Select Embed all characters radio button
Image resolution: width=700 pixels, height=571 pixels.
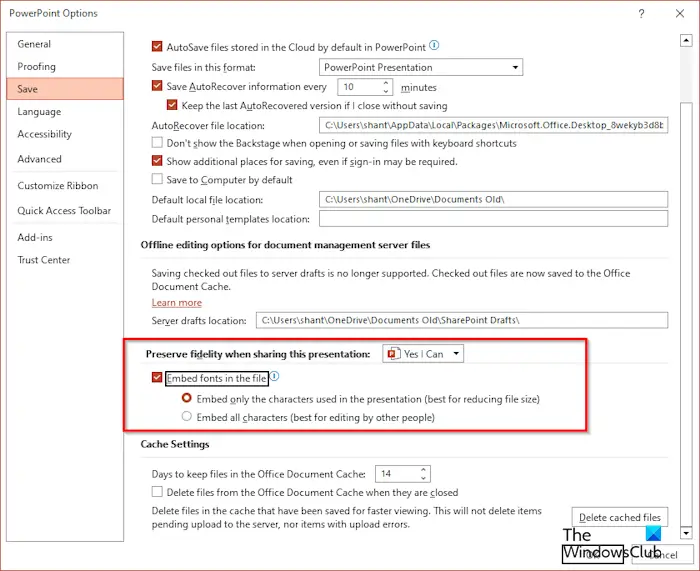pyautogui.click(x=187, y=417)
